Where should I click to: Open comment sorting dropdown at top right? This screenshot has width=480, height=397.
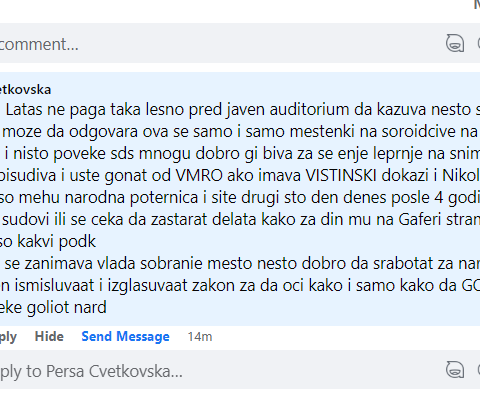(477, 5)
